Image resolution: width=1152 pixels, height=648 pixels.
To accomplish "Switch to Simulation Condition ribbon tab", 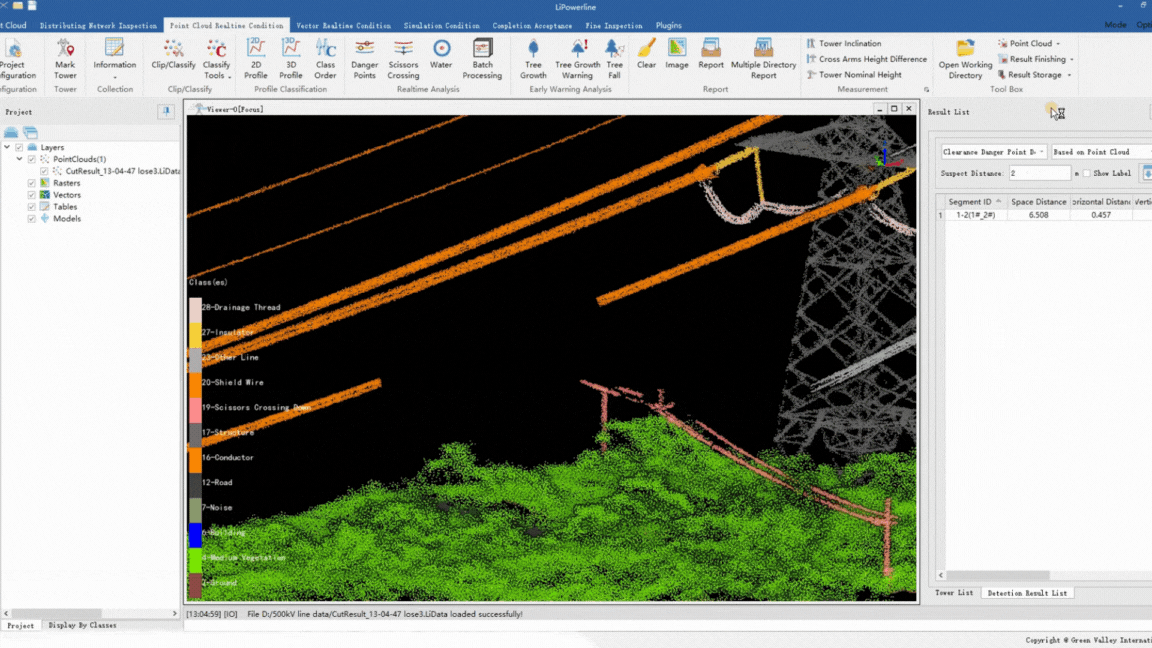I will tap(441, 25).
